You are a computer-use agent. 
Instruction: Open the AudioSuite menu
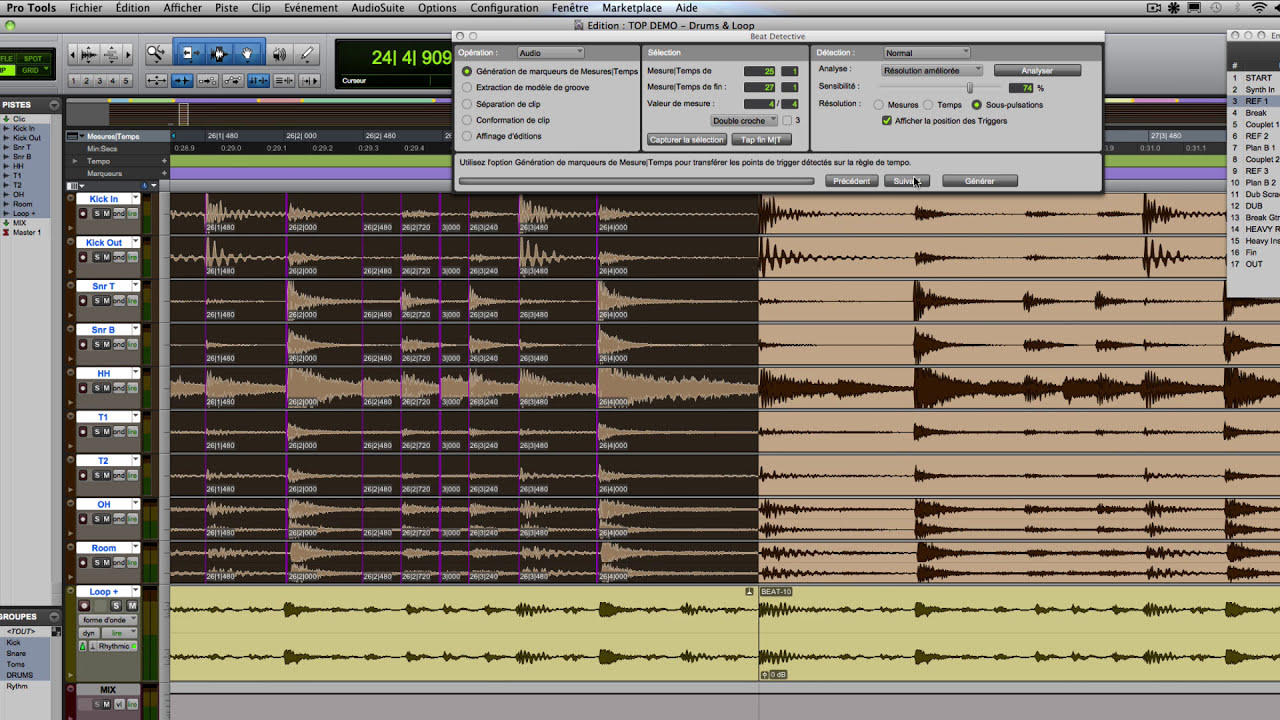(x=378, y=8)
